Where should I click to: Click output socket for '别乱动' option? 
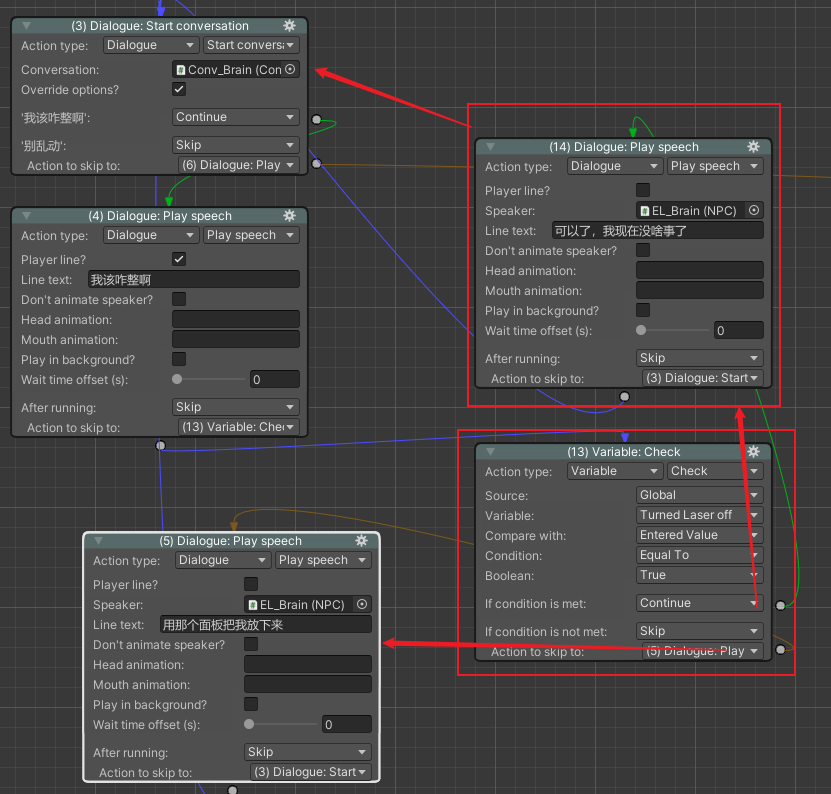click(316, 163)
